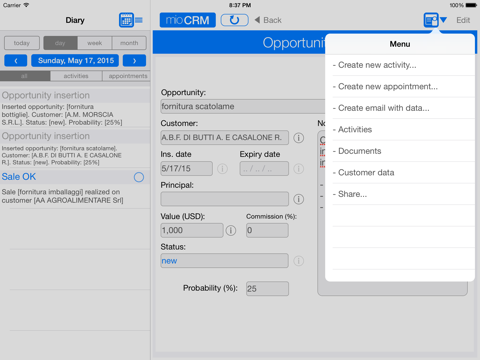Open the diary calendar icon

pyautogui.click(x=126, y=20)
